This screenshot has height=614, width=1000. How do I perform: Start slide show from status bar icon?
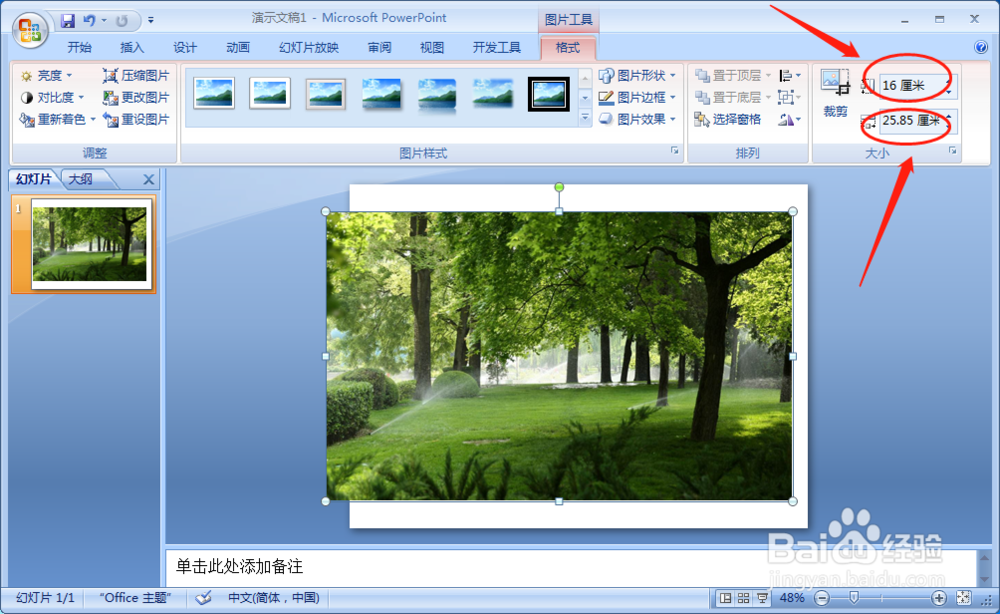pos(761,598)
